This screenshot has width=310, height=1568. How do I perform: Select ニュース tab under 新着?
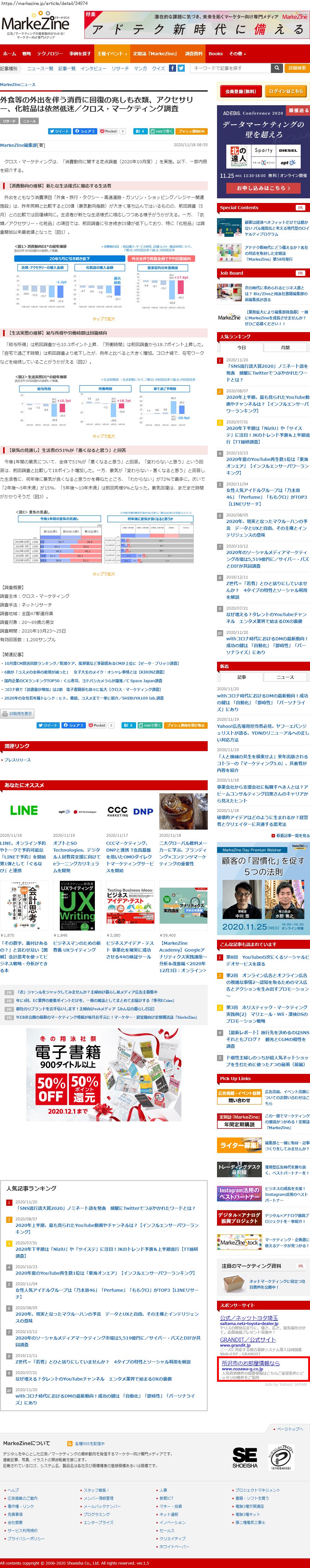tap(285, 677)
